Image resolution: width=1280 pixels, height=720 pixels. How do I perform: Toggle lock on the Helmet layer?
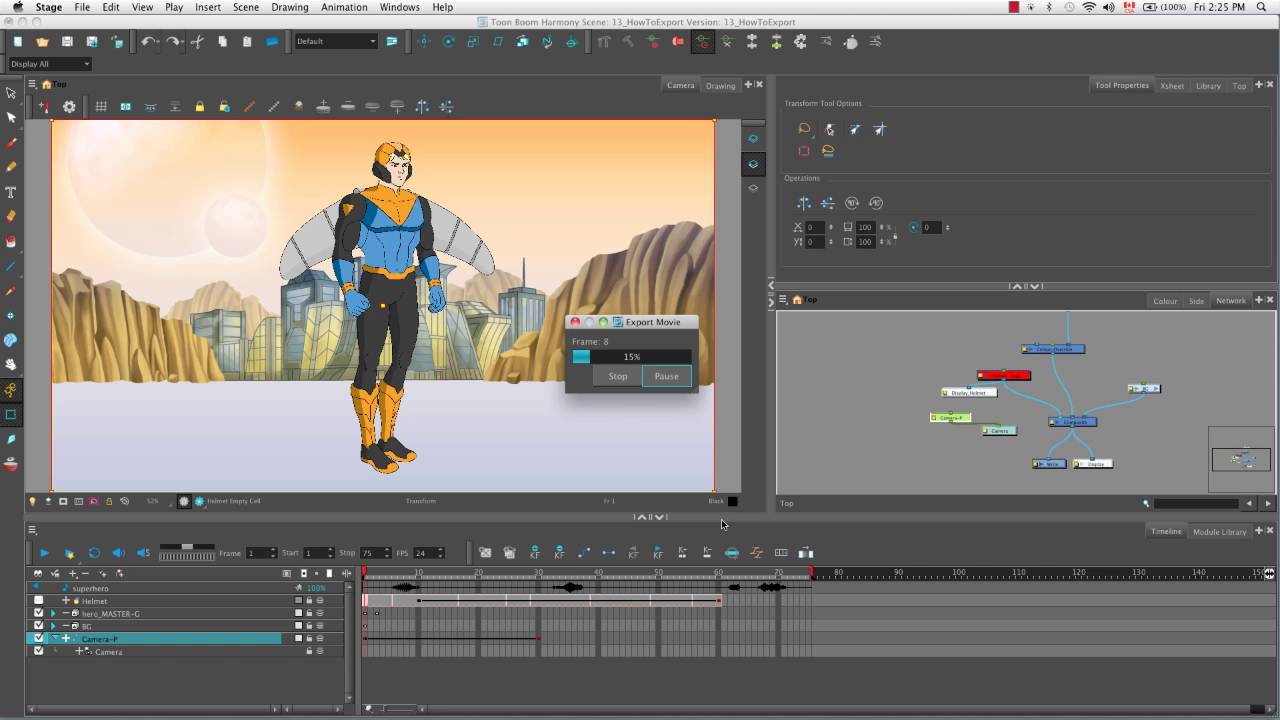(309, 601)
